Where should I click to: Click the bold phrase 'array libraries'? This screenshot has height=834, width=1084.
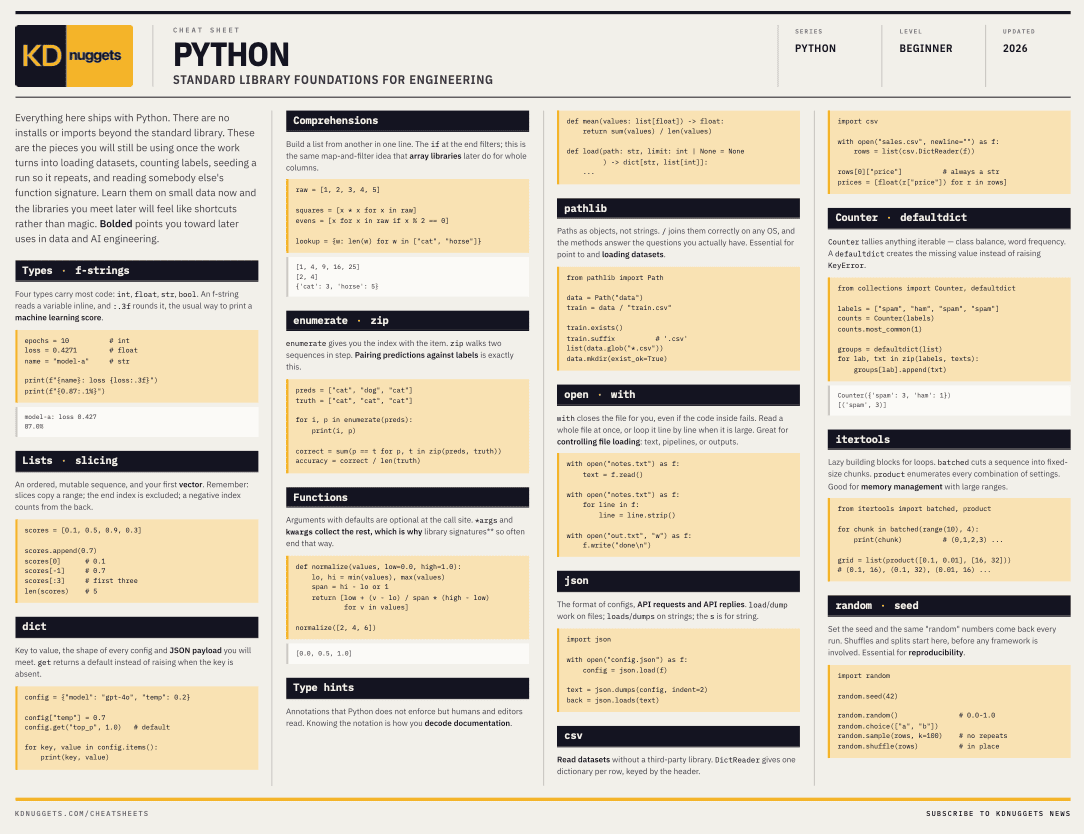coord(436,156)
